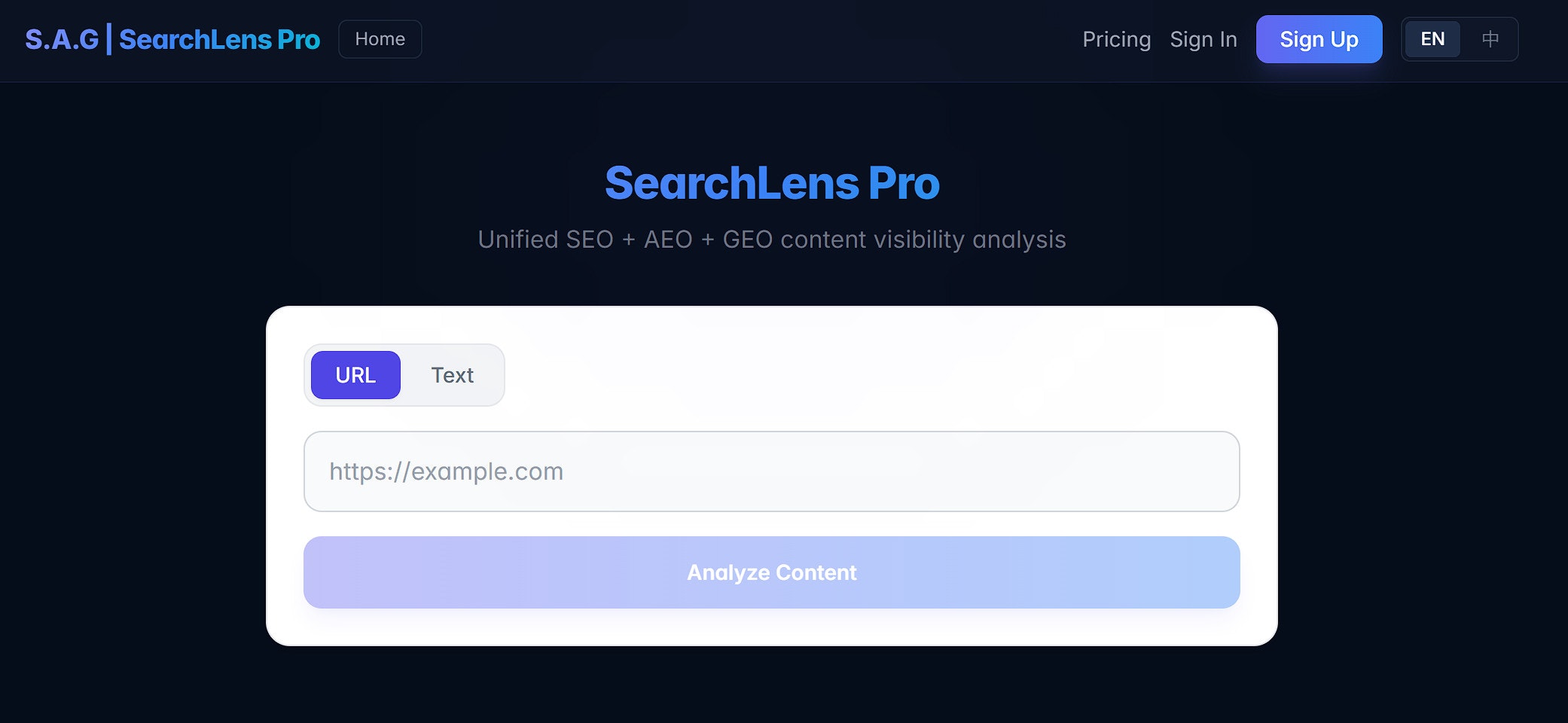Click the unified SEO AEO GEO tagline
Image resolution: width=1568 pixels, height=723 pixels.
click(771, 239)
